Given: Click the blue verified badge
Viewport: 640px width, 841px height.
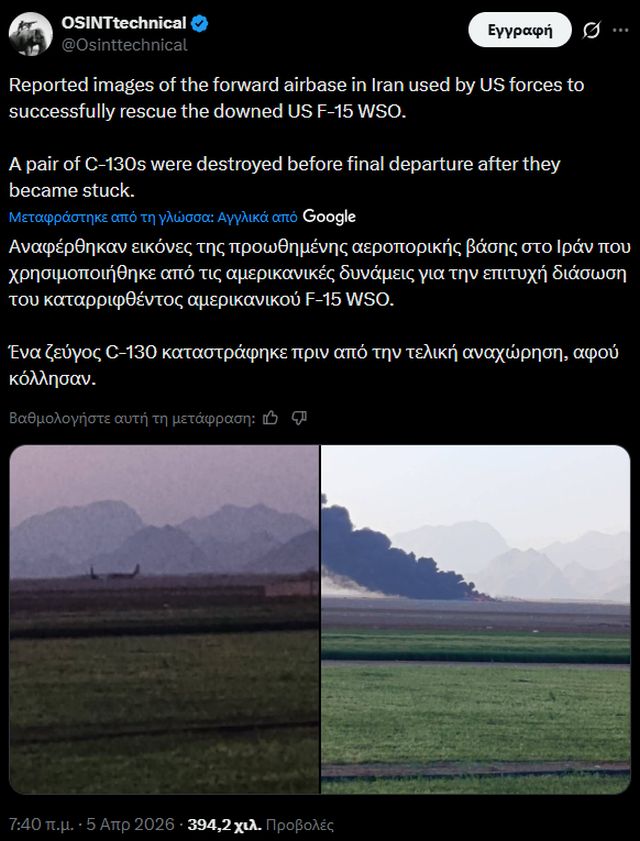Looking at the screenshot, I should (x=200, y=24).
